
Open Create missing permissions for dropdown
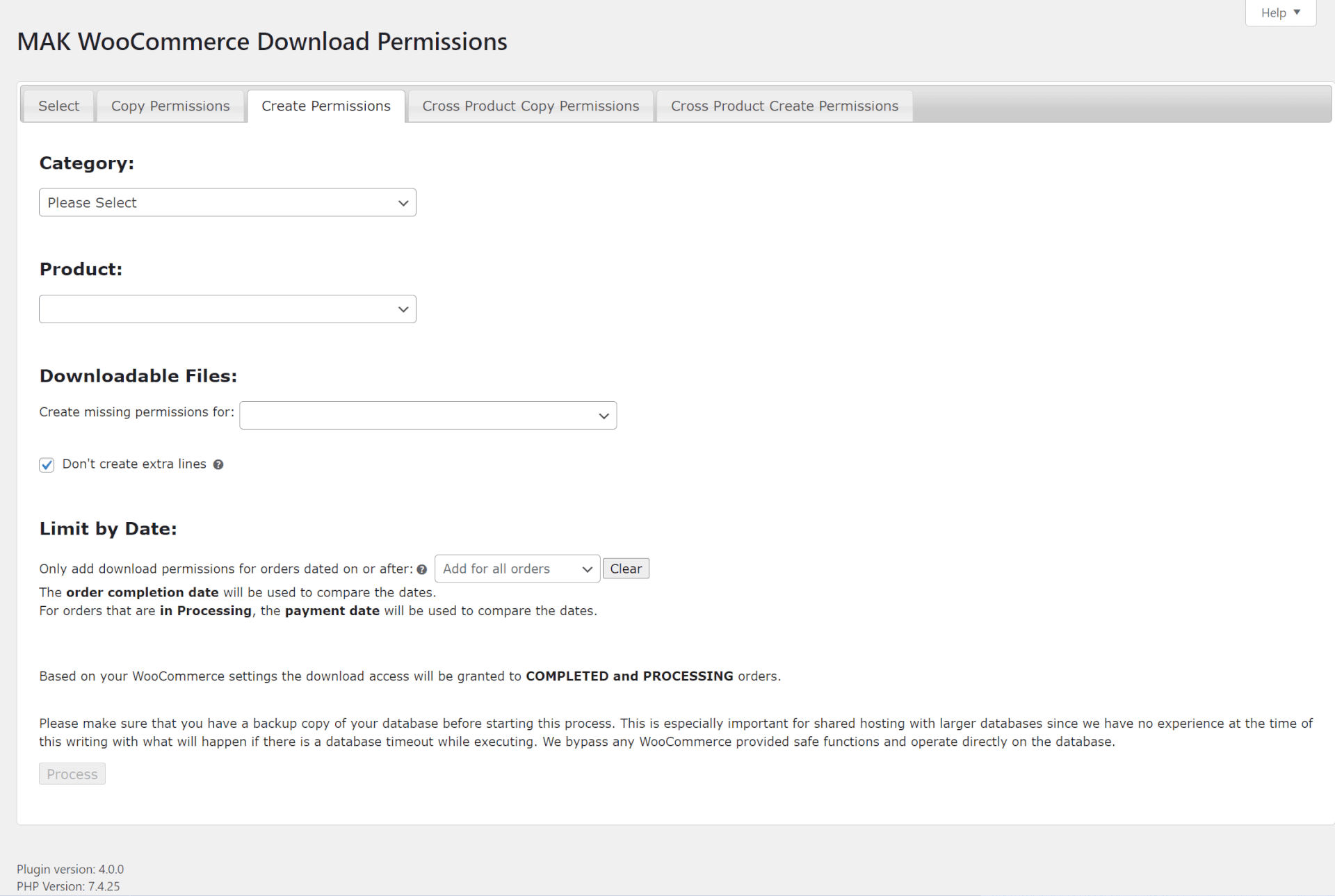(x=428, y=416)
